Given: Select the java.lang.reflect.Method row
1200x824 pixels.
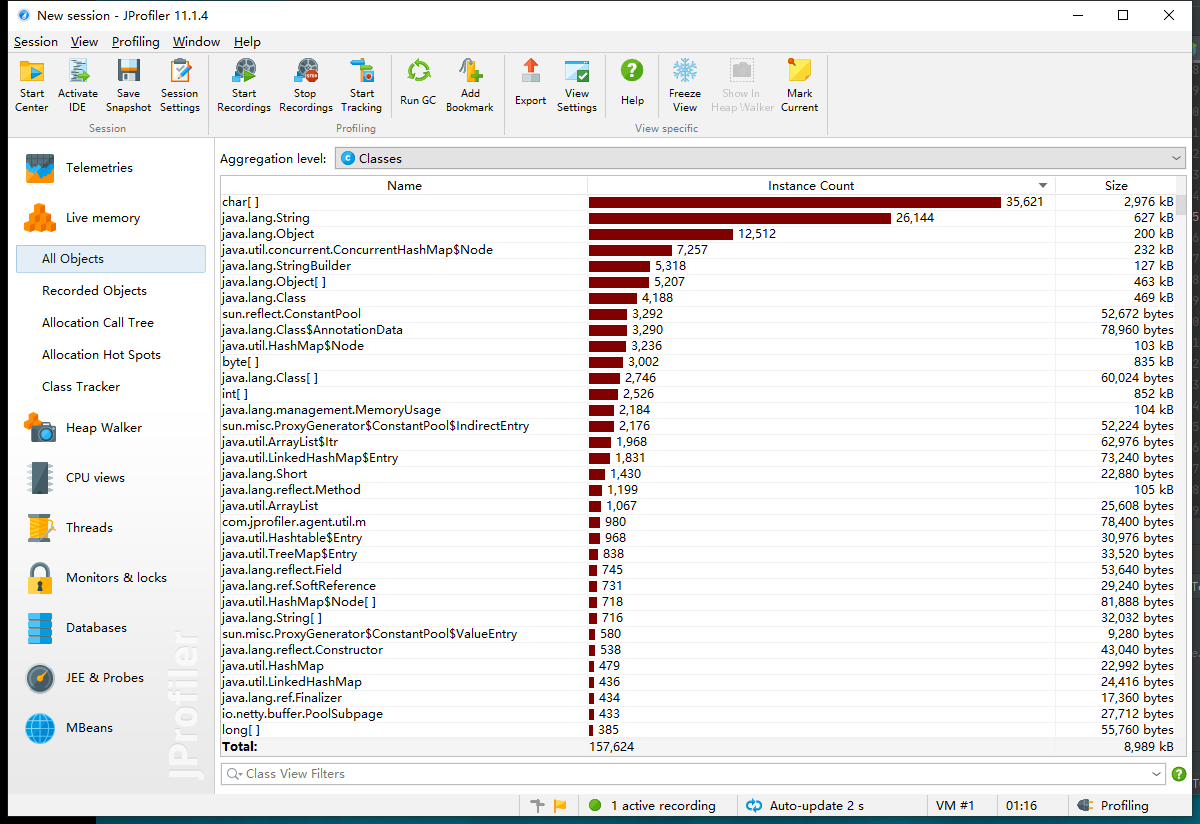Looking at the screenshot, I should point(698,490).
